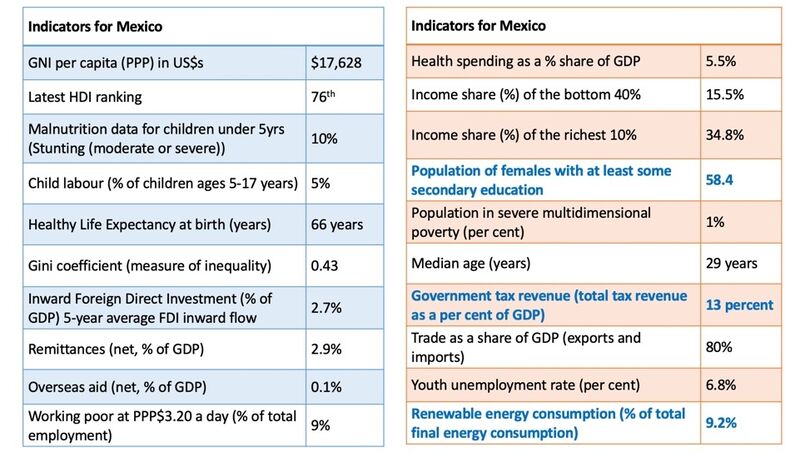Select the Child labour 5% value
Screen dimensions: 800x453
point(320,183)
